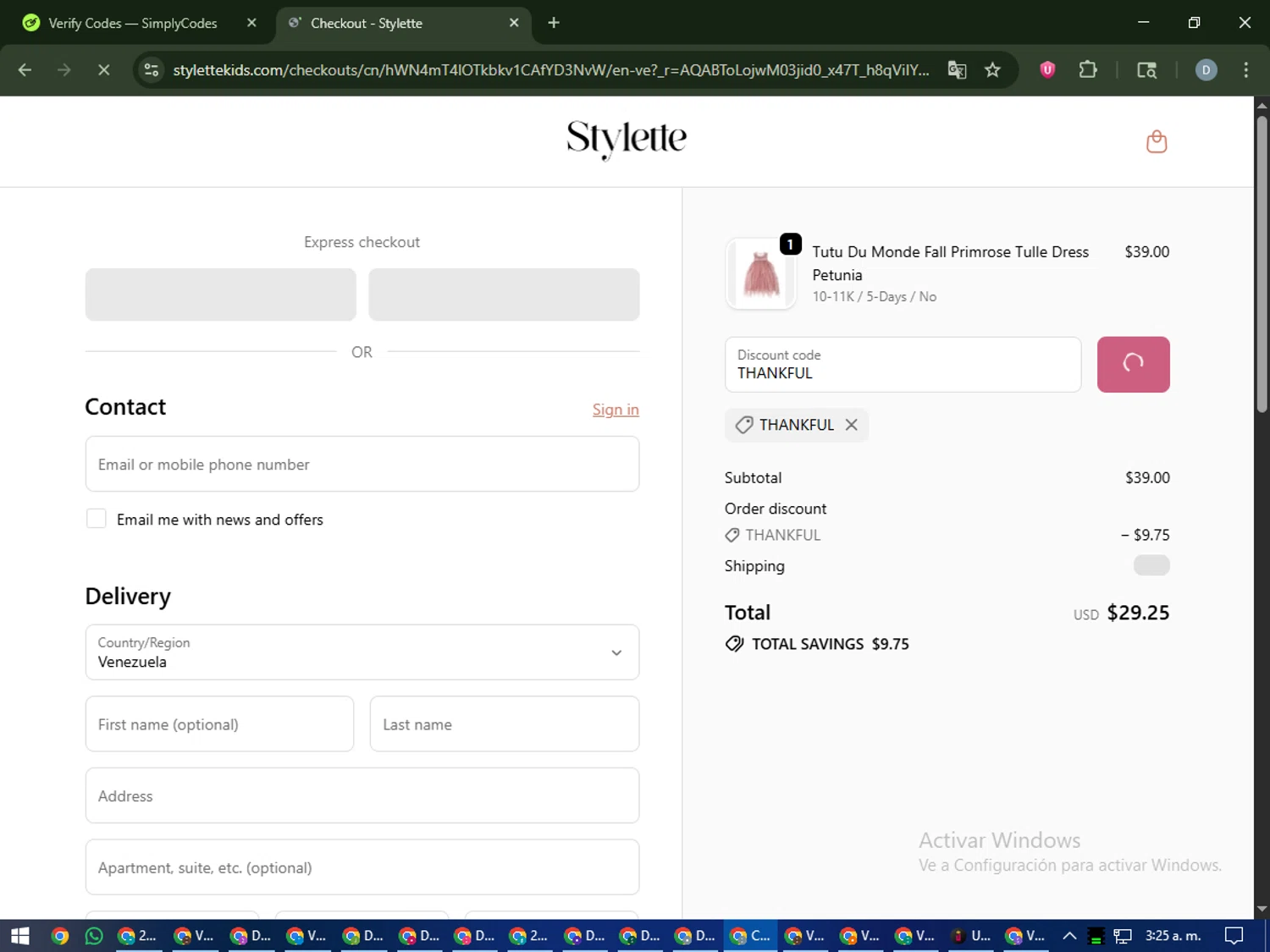The height and width of the screenshot is (952, 1270).
Task: Click the 10-11K / 5-Days / No variant text
Action: tap(874, 297)
